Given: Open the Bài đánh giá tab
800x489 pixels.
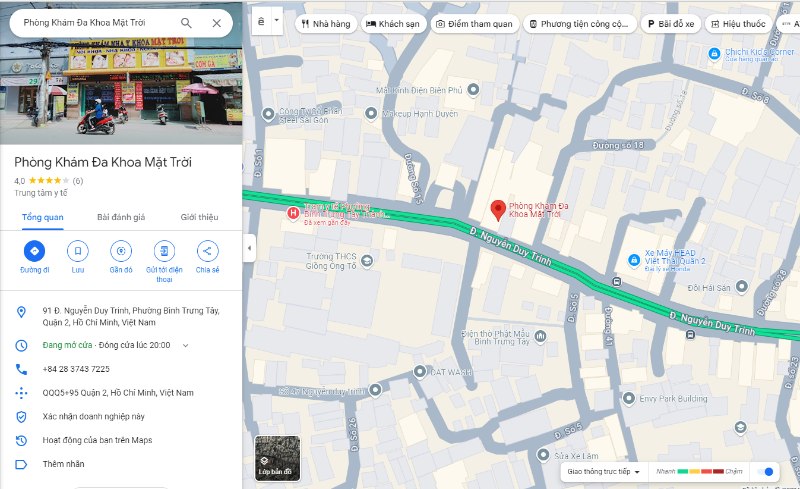Looking at the screenshot, I should click(x=121, y=217).
